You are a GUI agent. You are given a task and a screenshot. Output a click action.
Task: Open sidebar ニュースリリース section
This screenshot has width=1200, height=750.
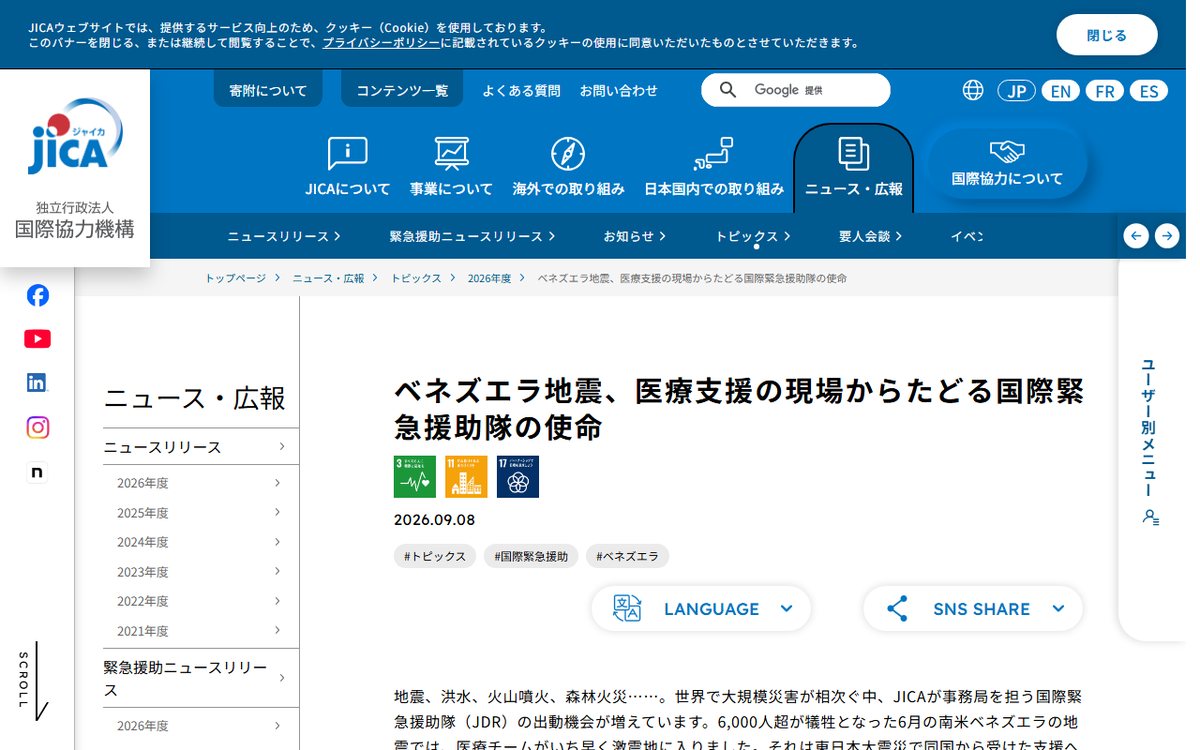coord(201,447)
